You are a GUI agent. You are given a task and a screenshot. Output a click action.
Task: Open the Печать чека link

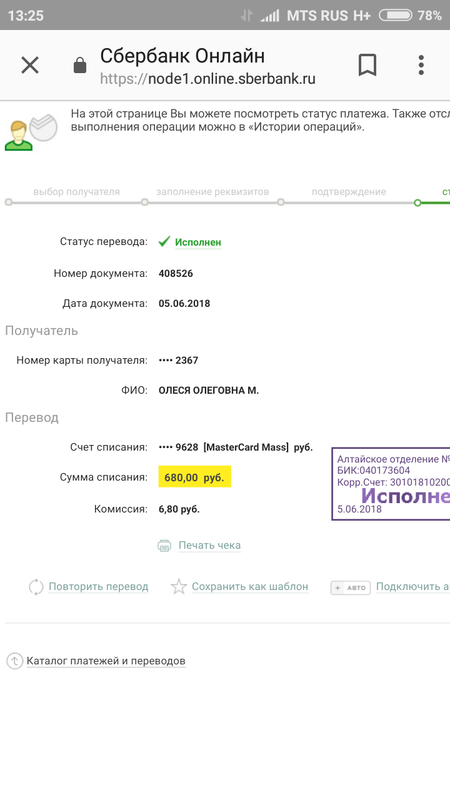210,545
